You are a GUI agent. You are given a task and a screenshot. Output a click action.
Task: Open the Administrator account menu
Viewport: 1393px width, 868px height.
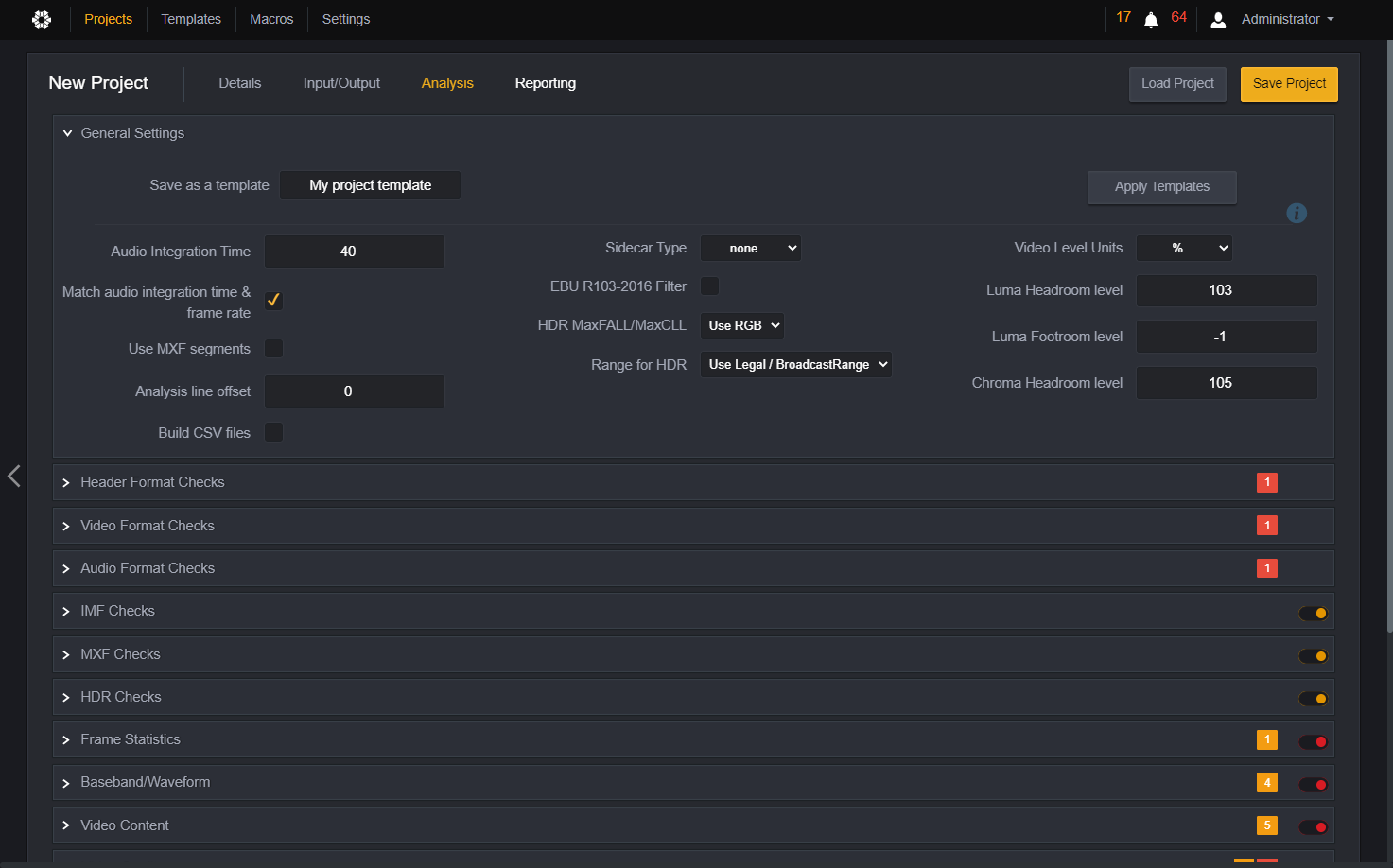[x=1287, y=19]
